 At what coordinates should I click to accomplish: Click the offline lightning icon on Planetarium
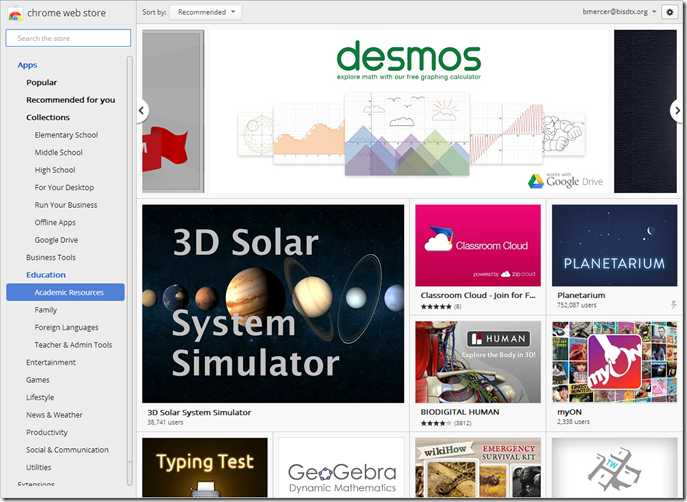pos(673,305)
